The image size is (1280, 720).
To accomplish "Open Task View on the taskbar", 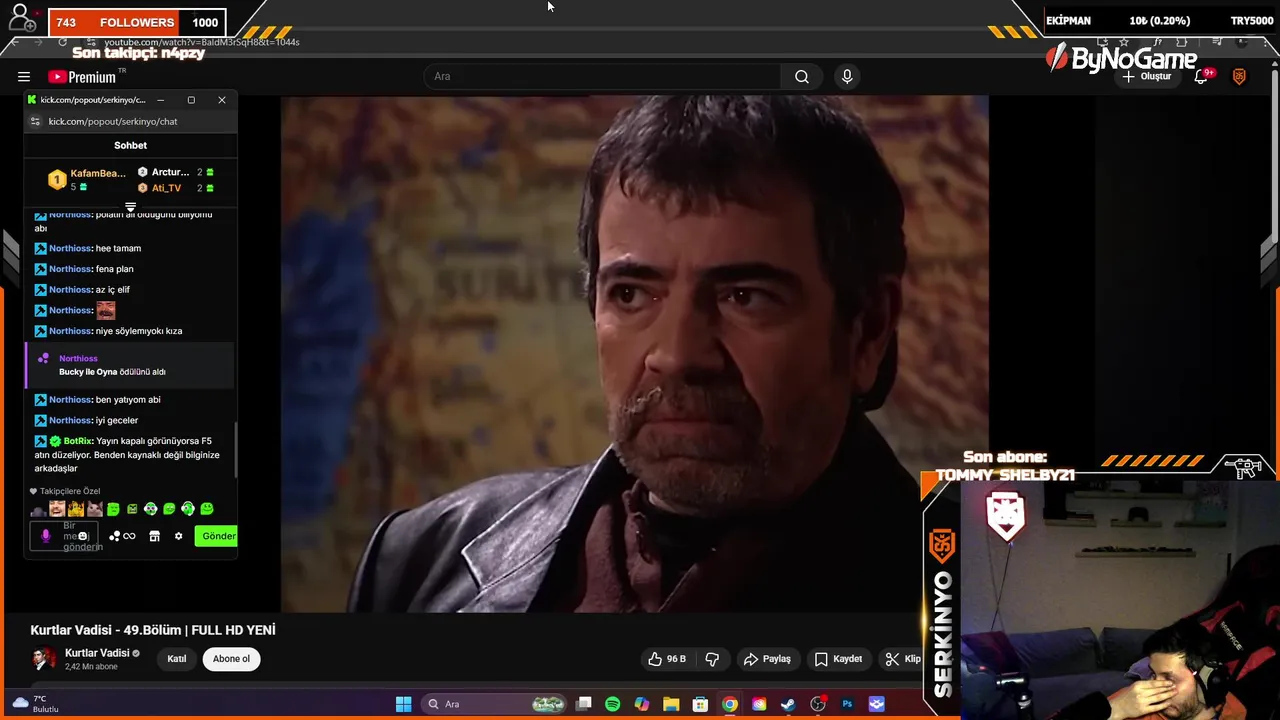I will pyautogui.click(x=584, y=704).
